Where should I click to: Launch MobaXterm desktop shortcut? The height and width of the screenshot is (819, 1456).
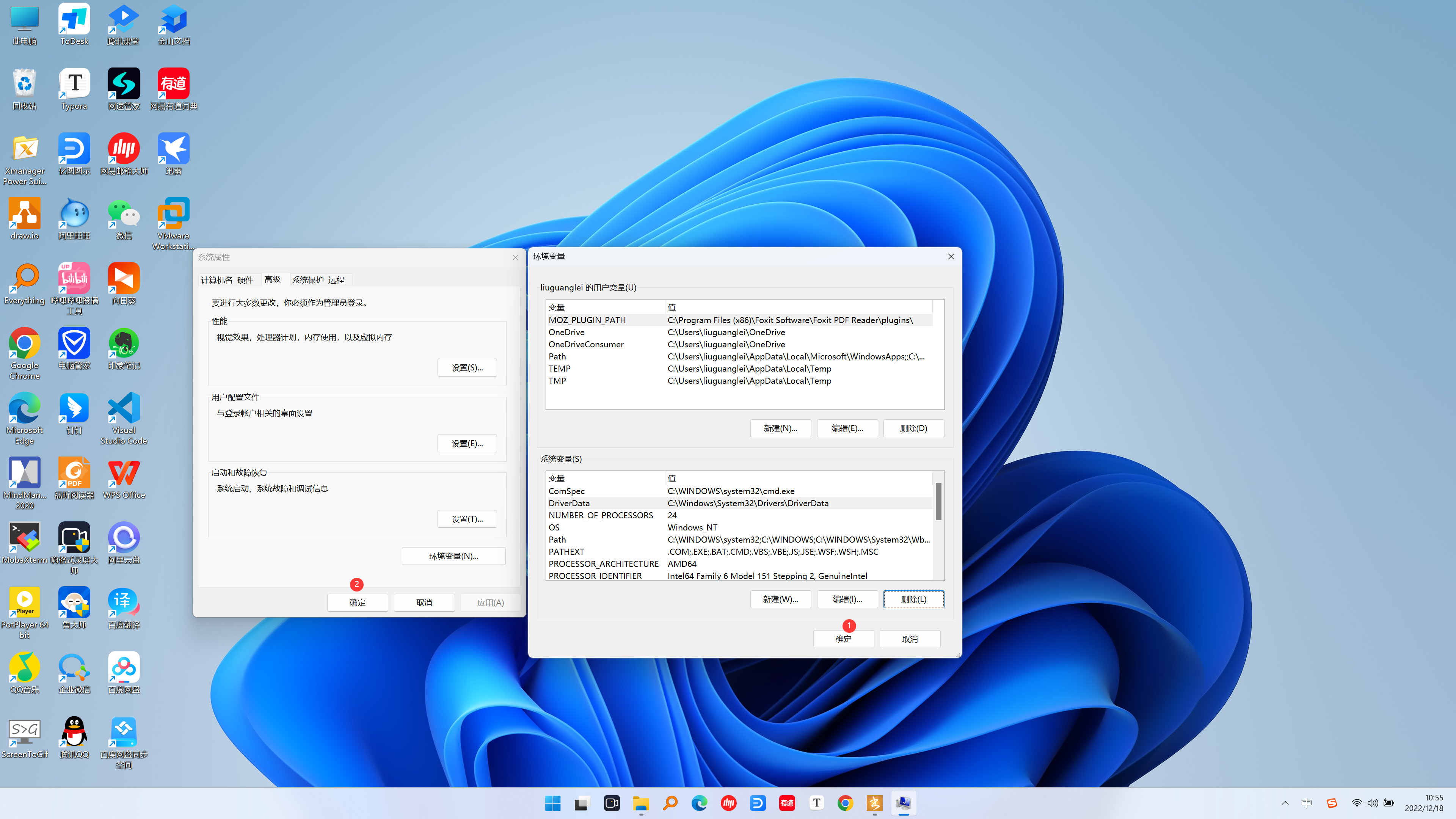[24, 544]
